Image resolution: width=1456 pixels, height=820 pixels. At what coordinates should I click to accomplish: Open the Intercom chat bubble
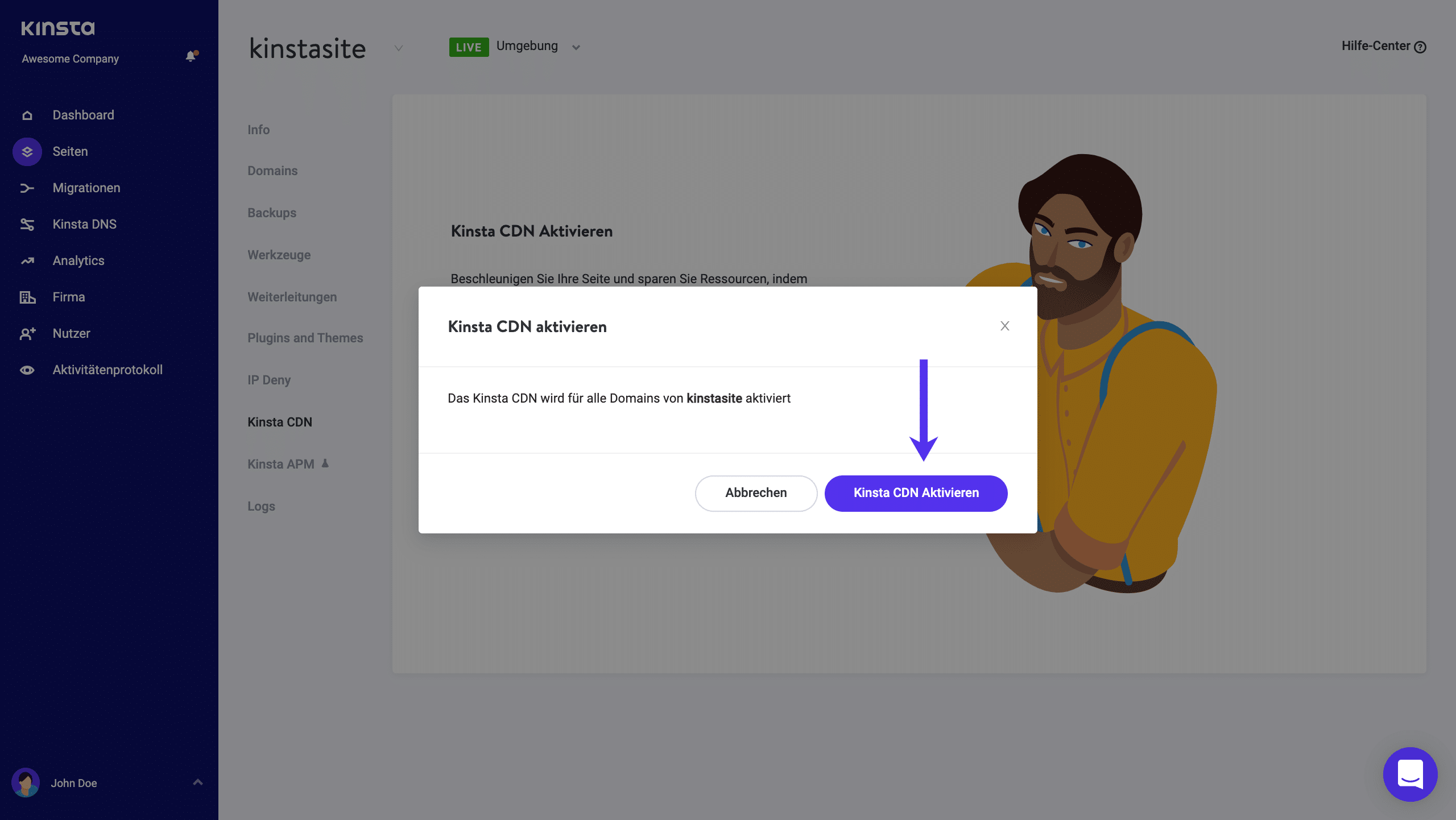[x=1410, y=774]
